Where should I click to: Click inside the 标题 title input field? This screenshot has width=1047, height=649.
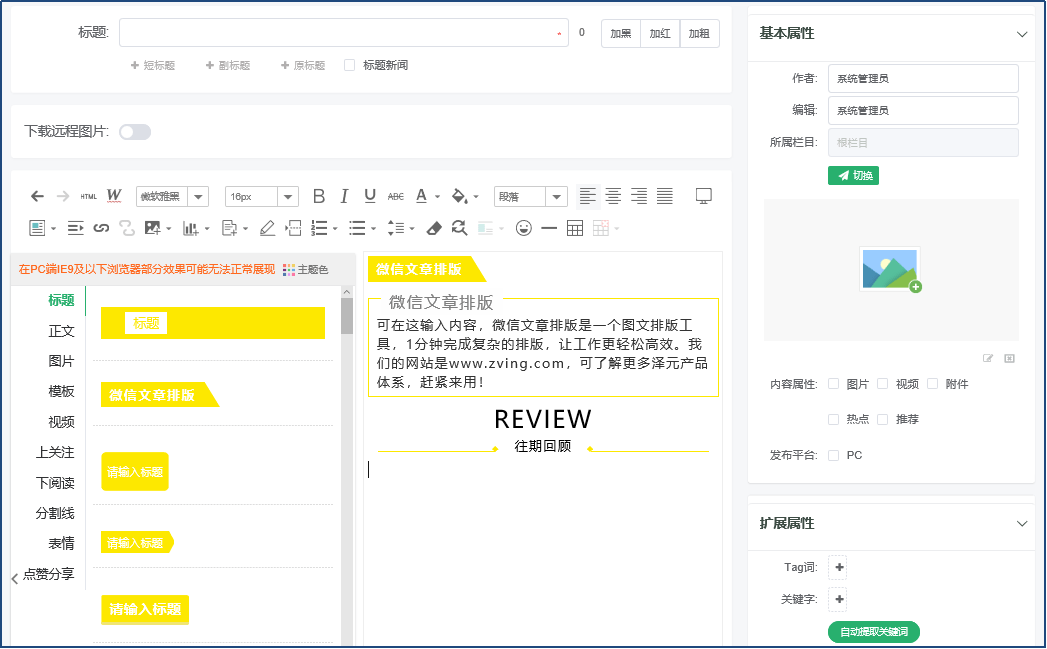[340, 33]
